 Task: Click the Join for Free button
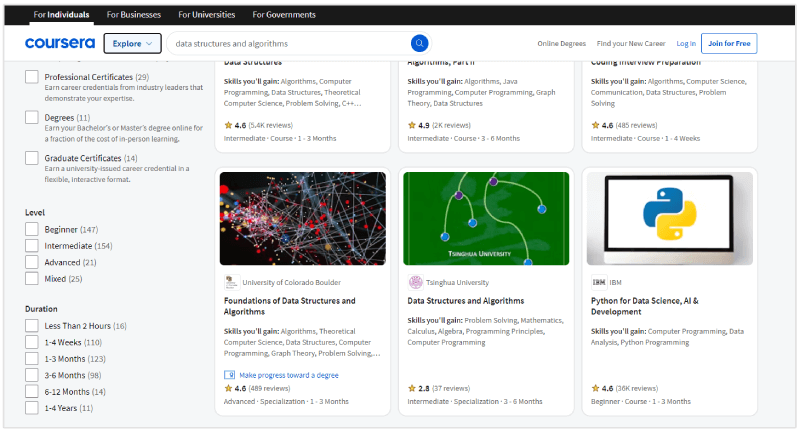click(x=729, y=43)
